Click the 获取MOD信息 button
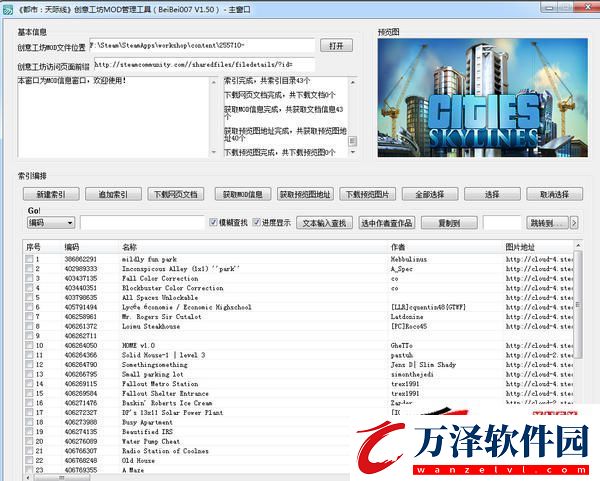Viewport: 600px width, 481px height. (243, 194)
